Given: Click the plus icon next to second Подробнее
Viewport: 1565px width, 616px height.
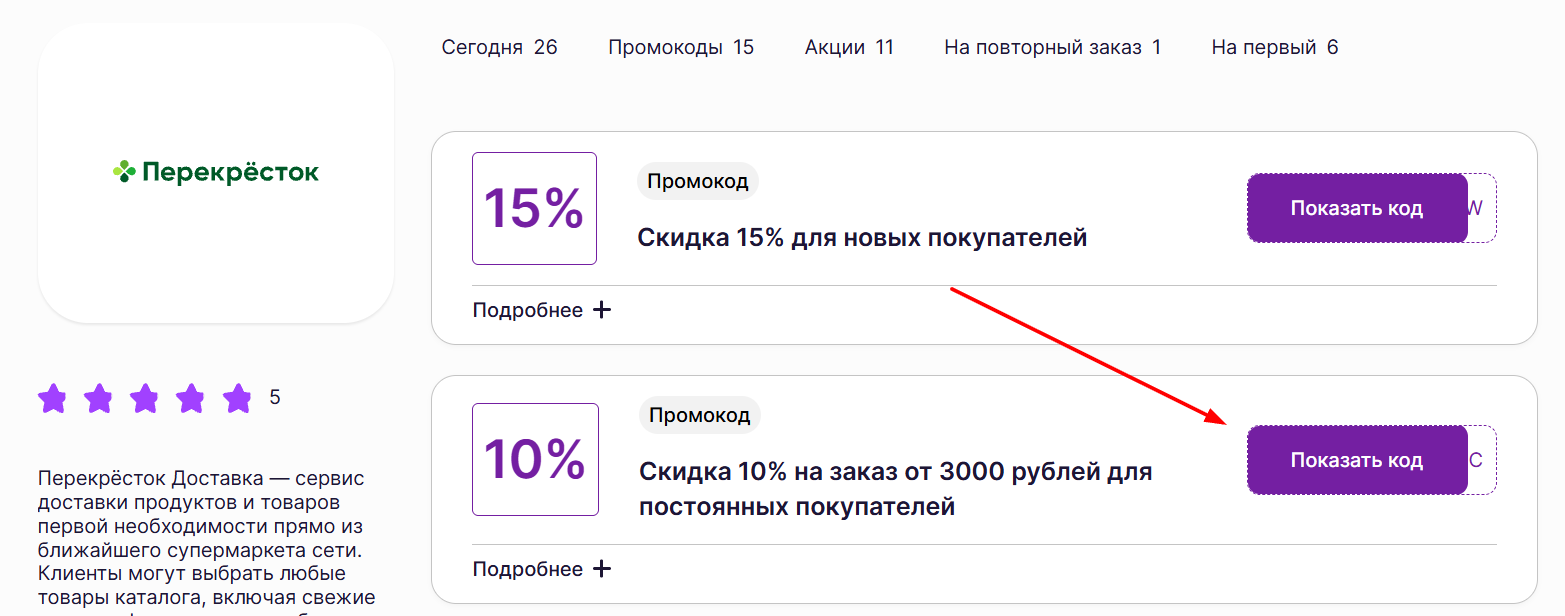Looking at the screenshot, I should (x=601, y=568).
